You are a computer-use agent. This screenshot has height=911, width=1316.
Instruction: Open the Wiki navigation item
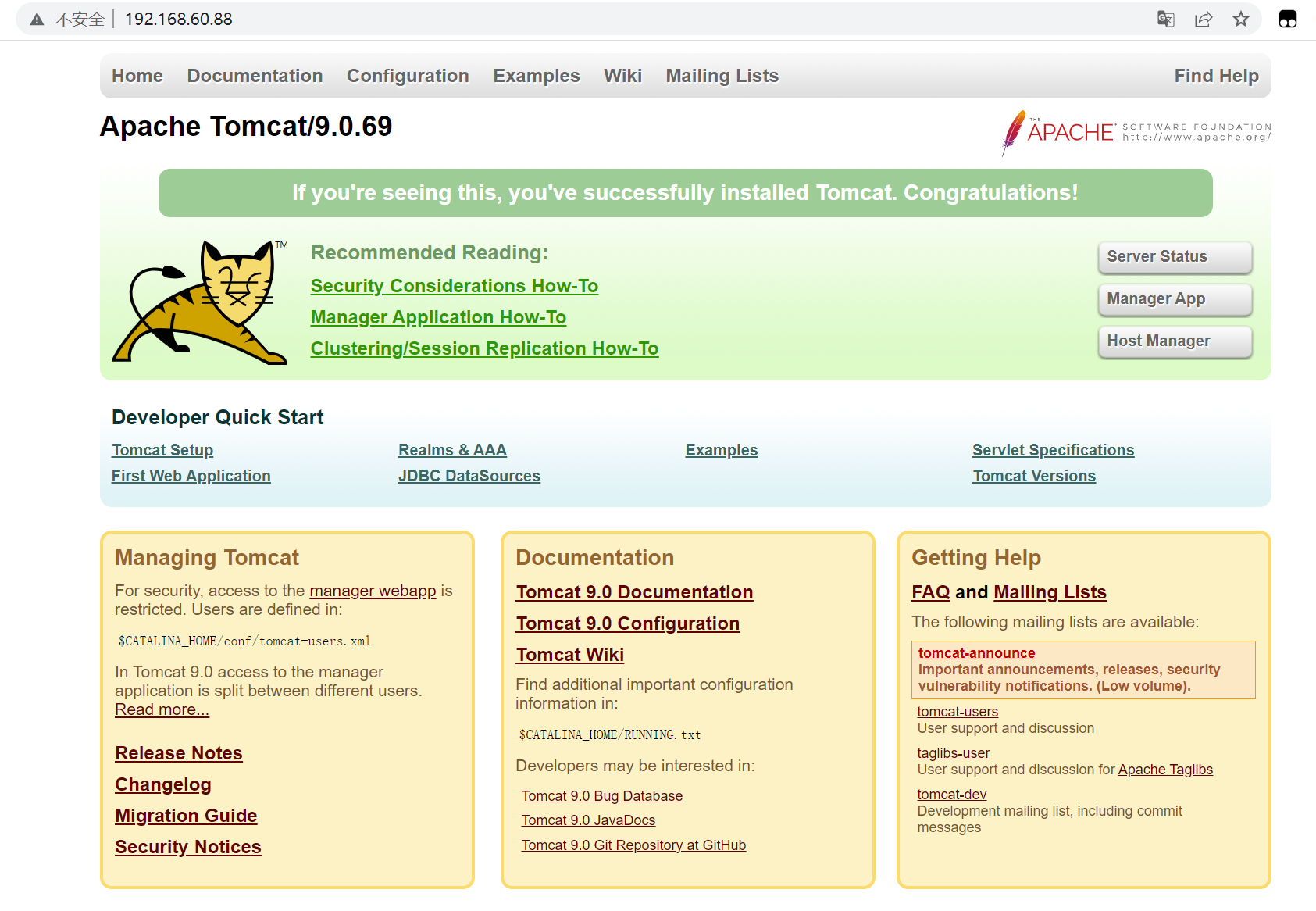tap(622, 76)
